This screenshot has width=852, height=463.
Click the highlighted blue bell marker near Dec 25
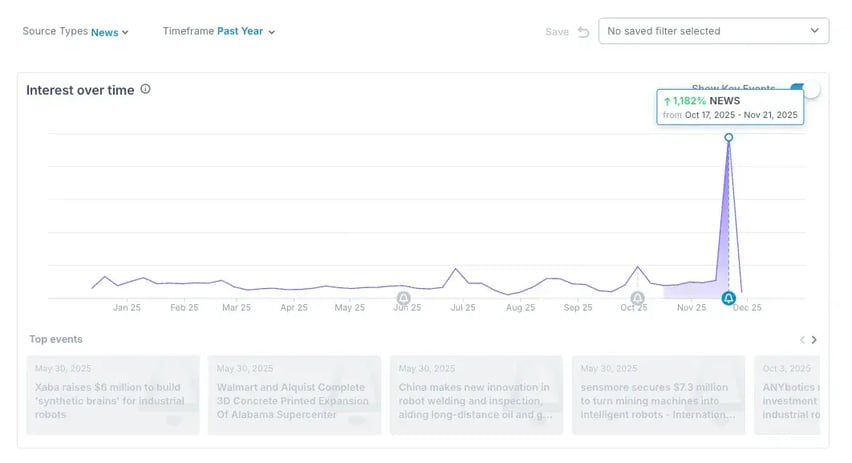point(729,298)
